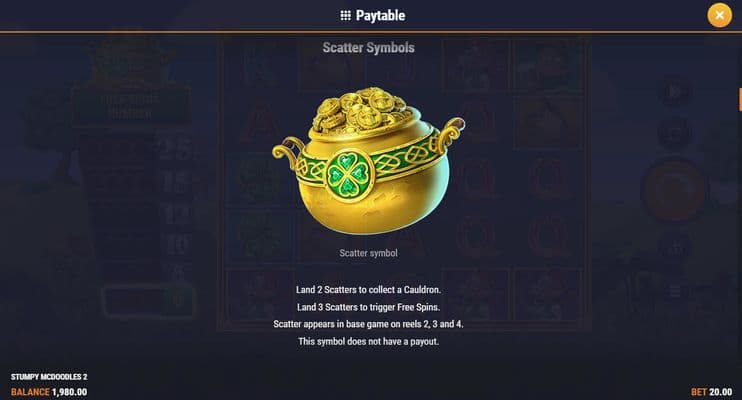Click the dimmed autoplay arrow icon

point(674,92)
